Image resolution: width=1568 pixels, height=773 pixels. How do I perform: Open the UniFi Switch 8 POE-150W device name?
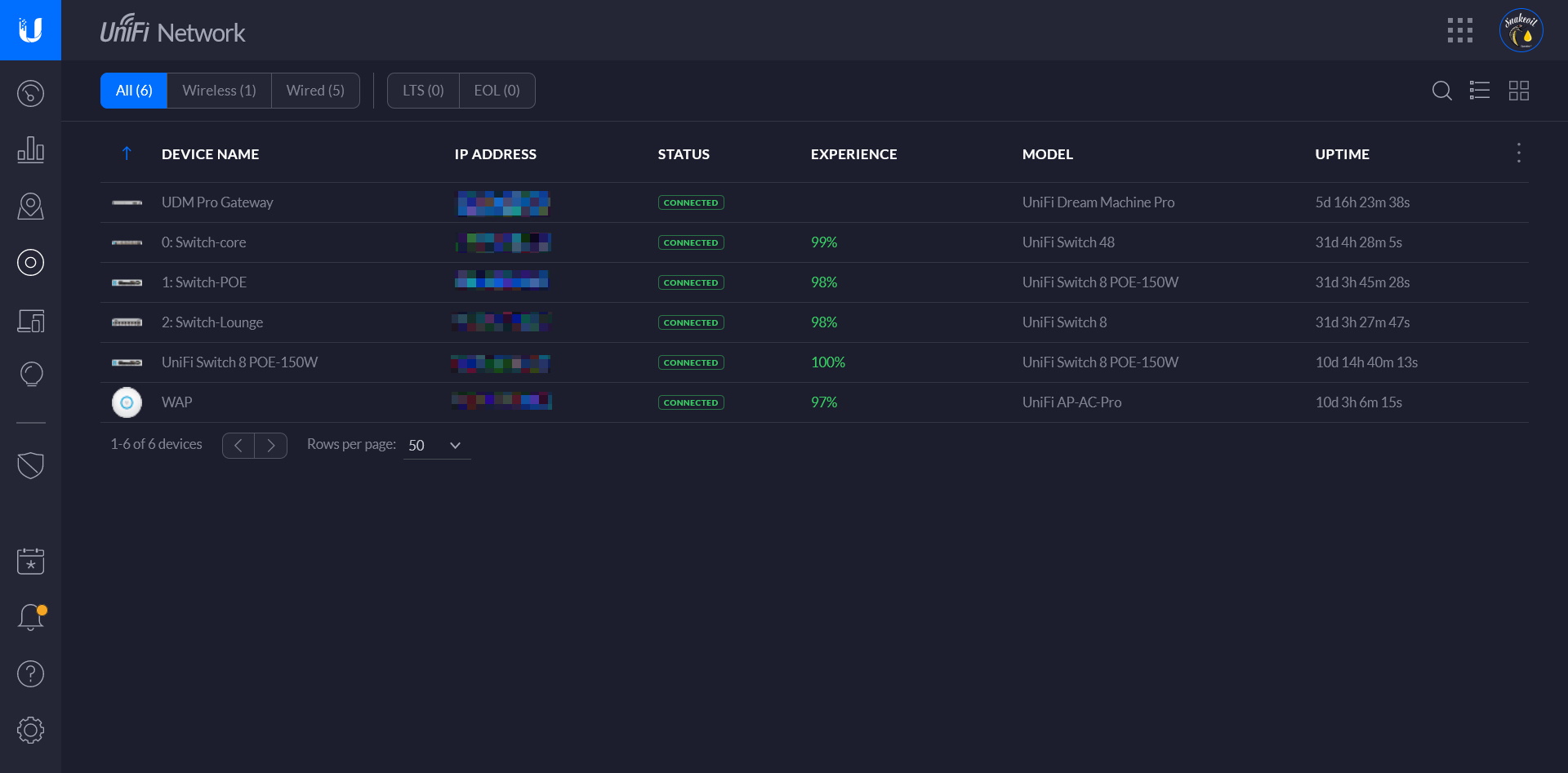pos(239,362)
